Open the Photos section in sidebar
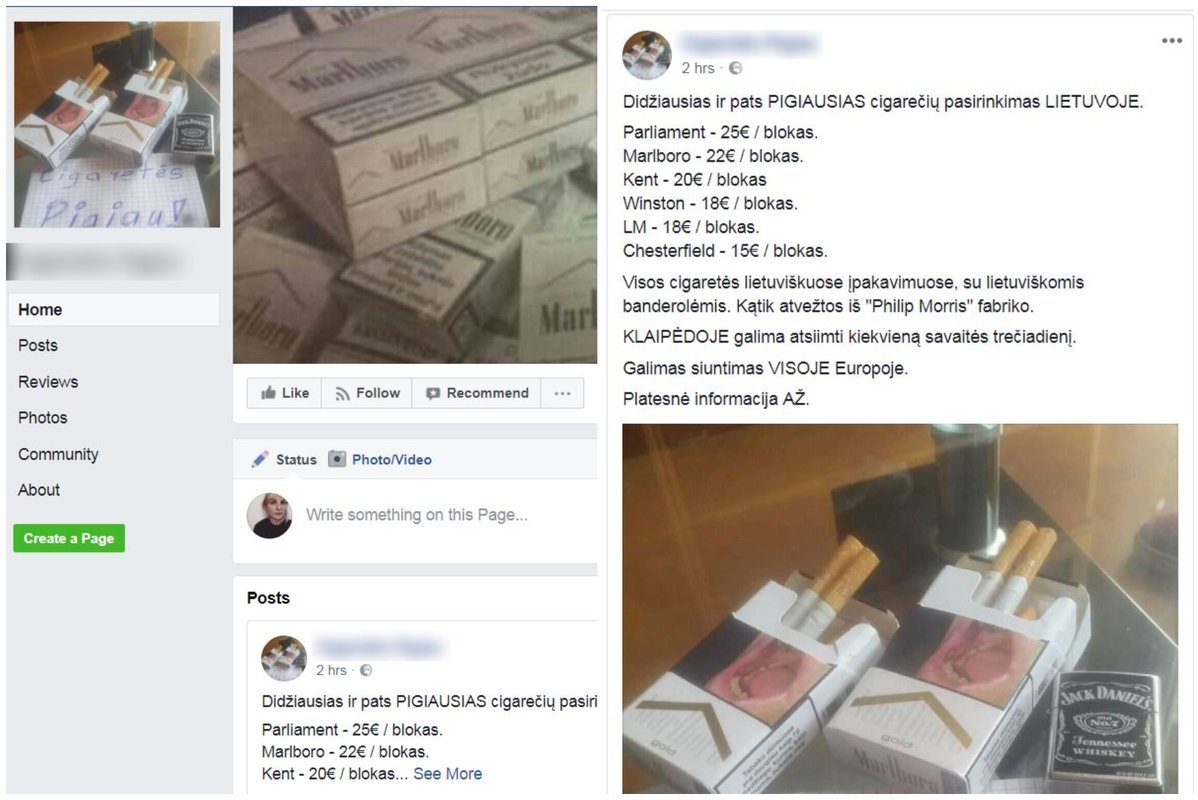Viewport: 1198px width, 800px height. coord(43,417)
